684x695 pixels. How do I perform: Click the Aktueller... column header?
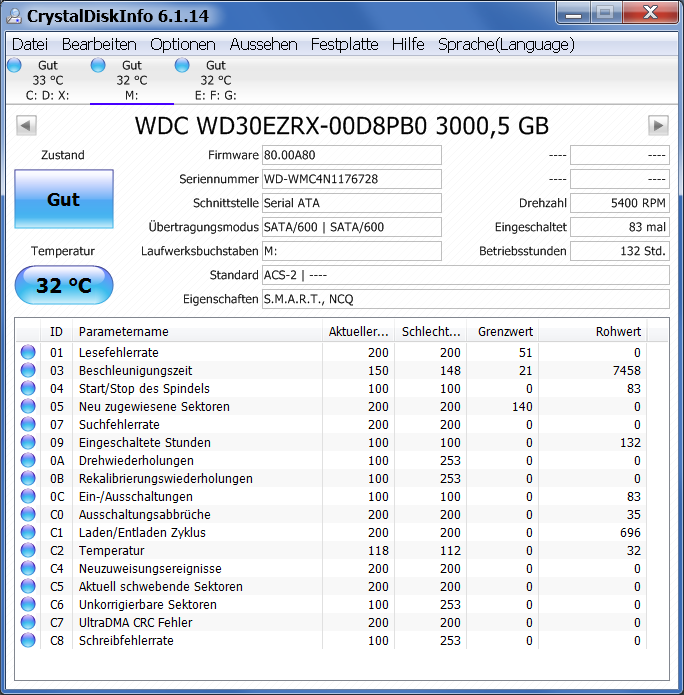[x=358, y=332]
